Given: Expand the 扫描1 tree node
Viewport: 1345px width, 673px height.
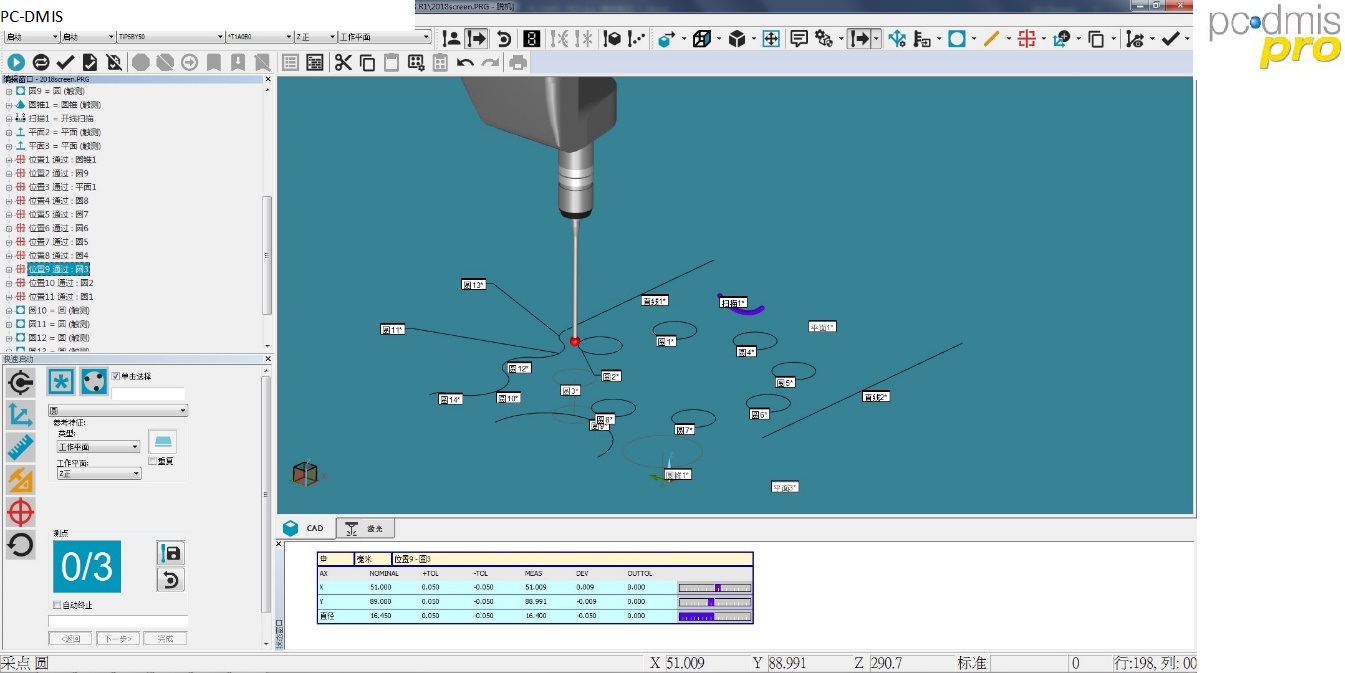Looking at the screenshot, I should [x=8, y=118].
